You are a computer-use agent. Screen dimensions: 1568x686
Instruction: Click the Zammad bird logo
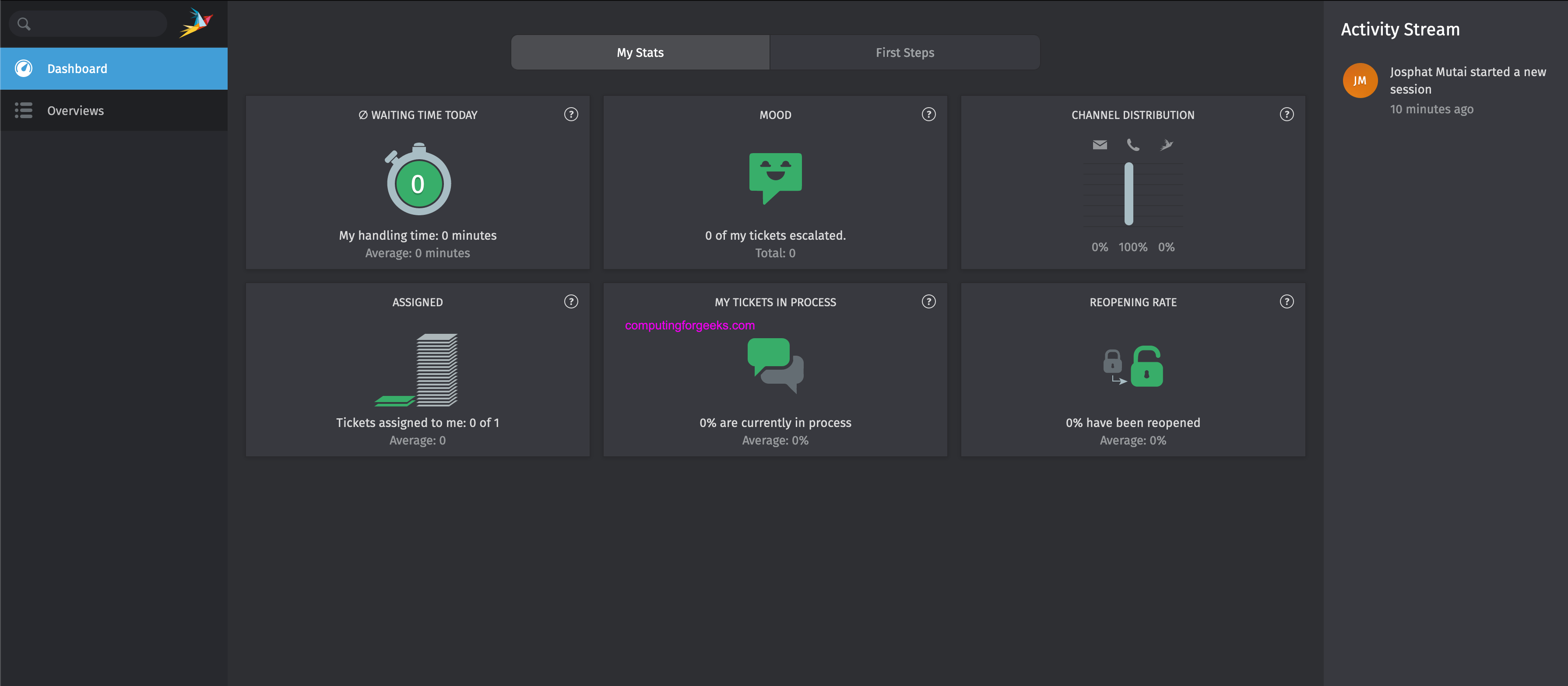195,23
